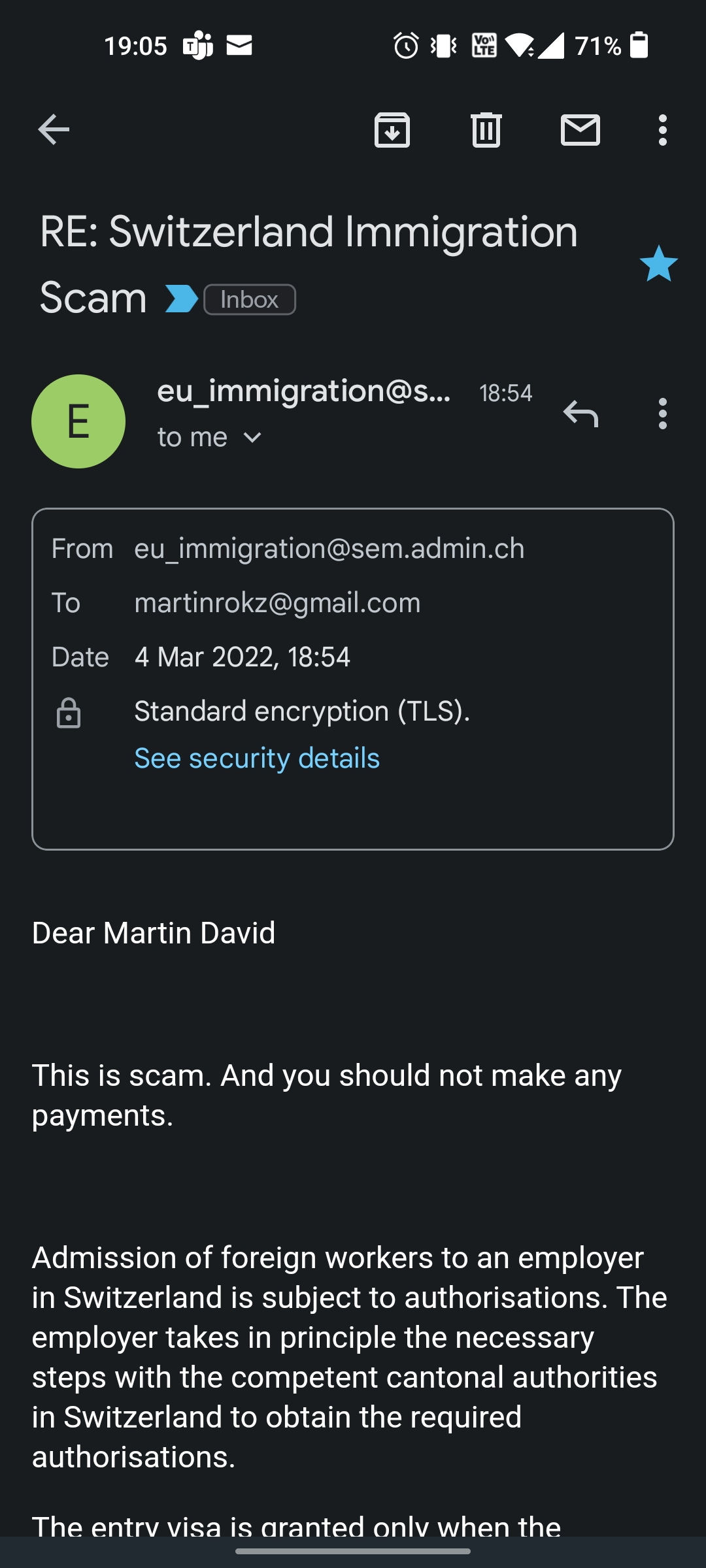706x1568 pixels.
Task: Tap the Teams notification icon in status bar
Action: tap(198, 46)
